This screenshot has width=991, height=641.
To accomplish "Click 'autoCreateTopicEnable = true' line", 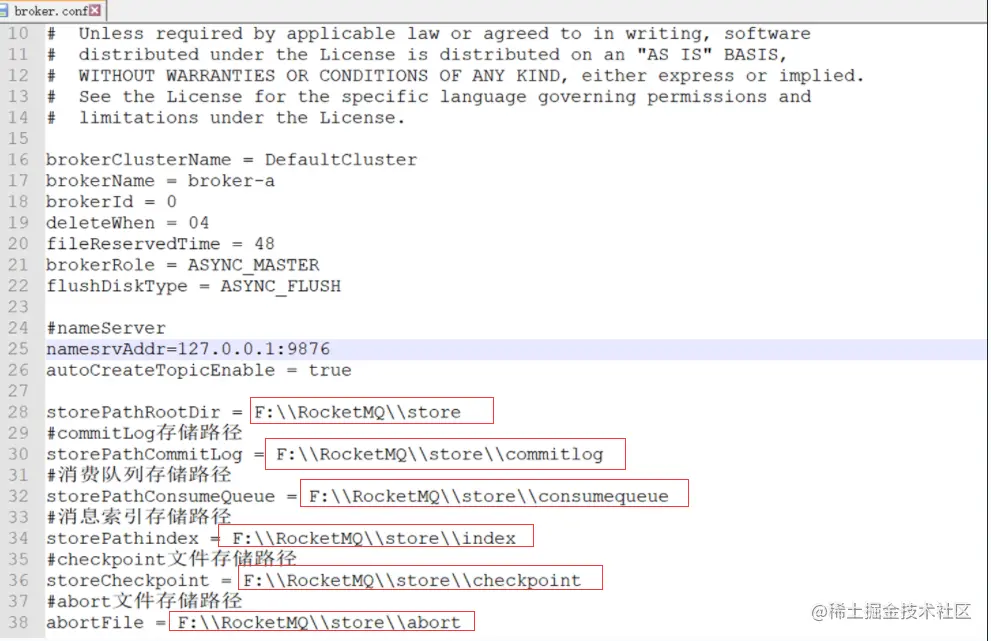I will 198,370.
